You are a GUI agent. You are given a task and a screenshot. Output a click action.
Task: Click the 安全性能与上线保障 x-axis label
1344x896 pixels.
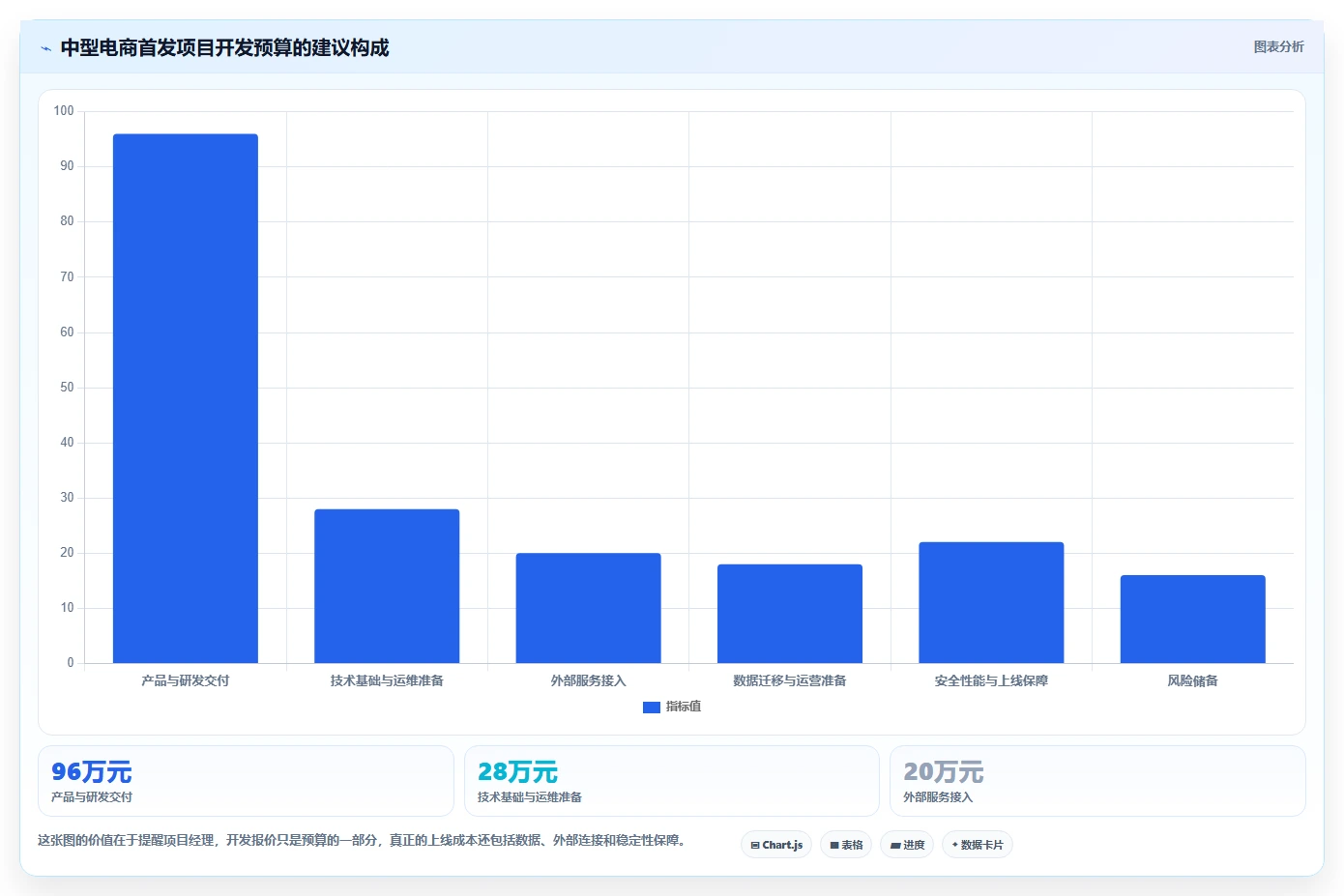coord(991,680)
